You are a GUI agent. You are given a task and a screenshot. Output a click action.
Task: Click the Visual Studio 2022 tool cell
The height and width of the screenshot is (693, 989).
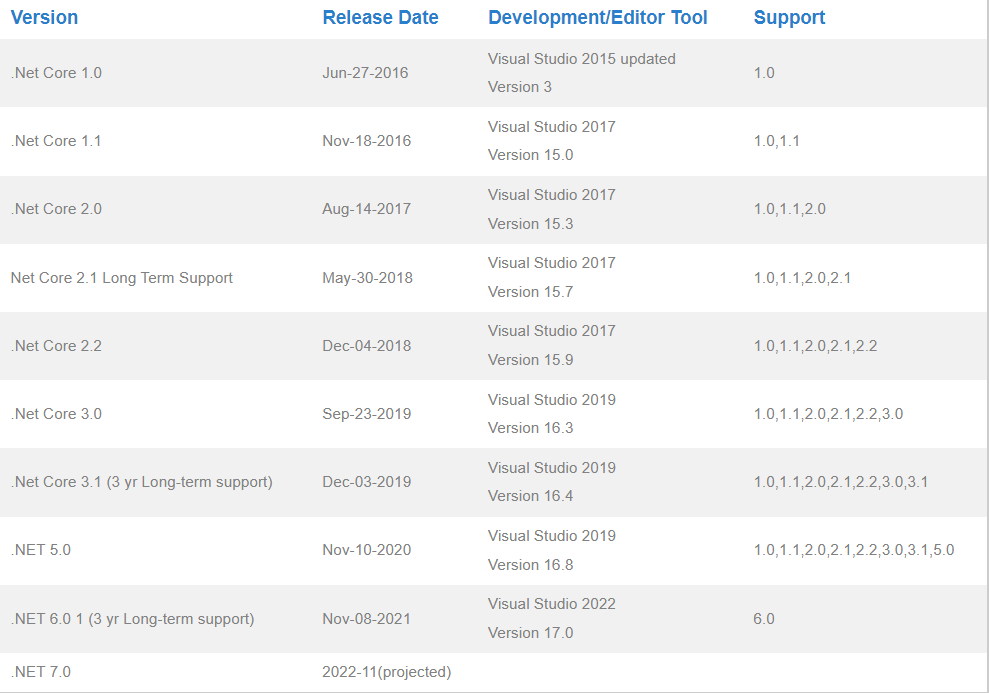tap(551, 604)
